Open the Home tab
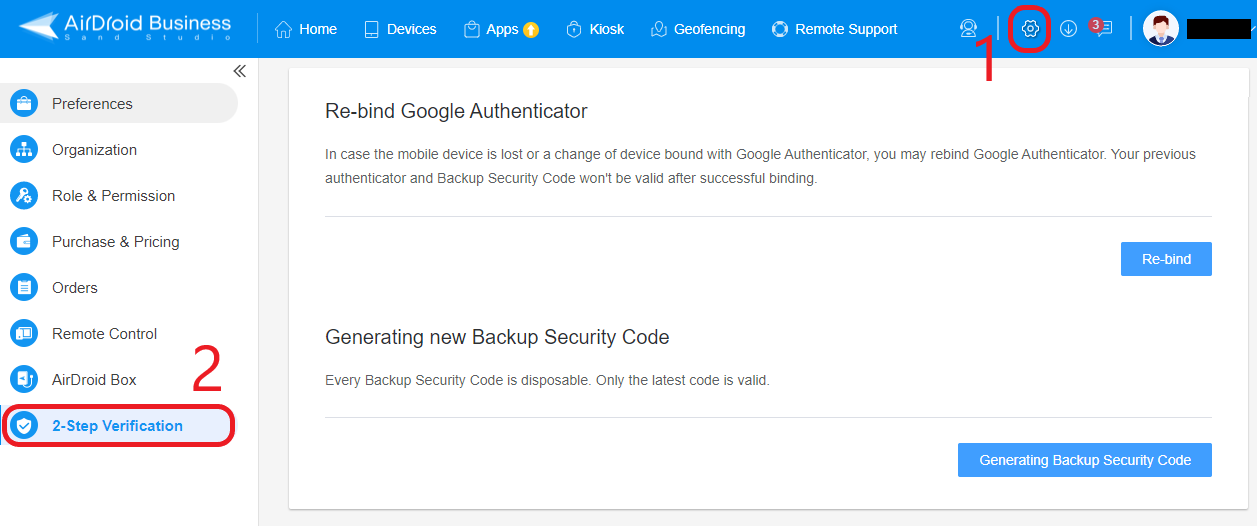 pos(306,29)
